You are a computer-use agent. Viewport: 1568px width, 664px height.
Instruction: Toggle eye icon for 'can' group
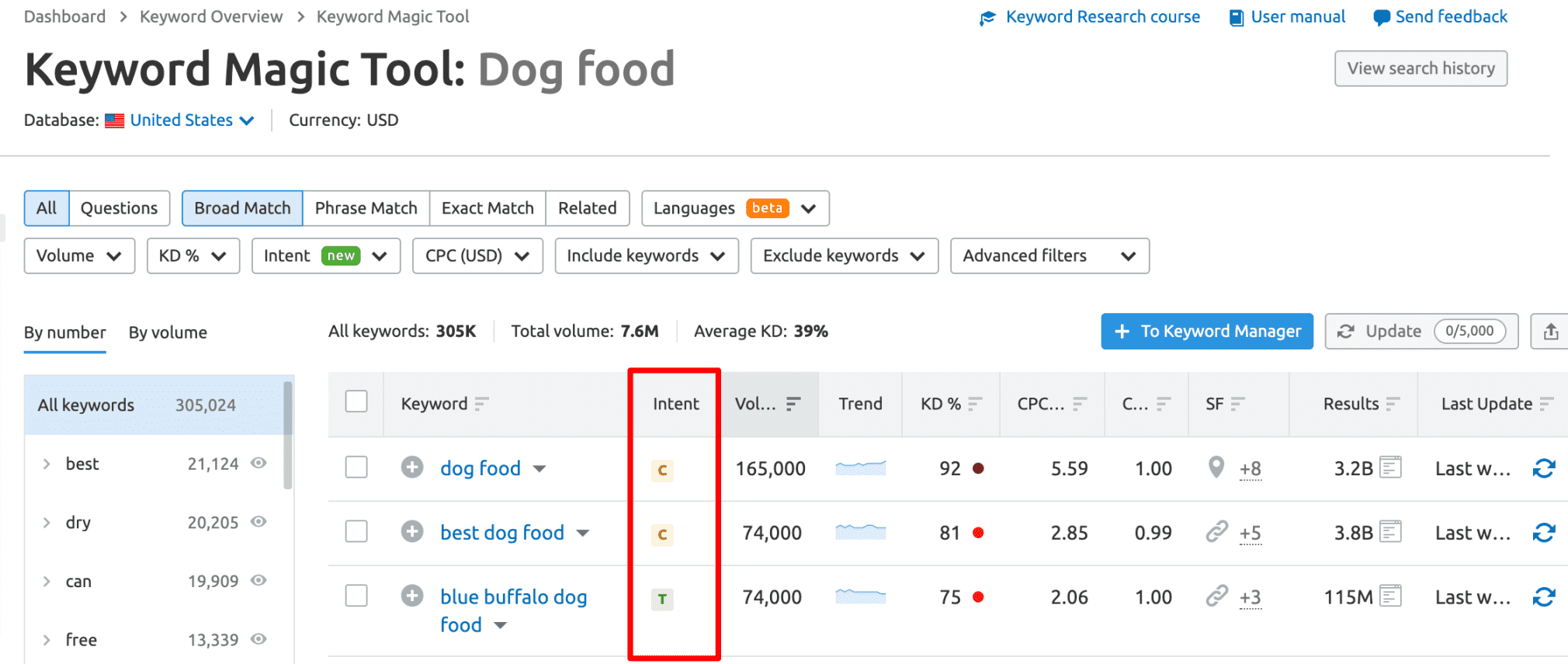258,580
